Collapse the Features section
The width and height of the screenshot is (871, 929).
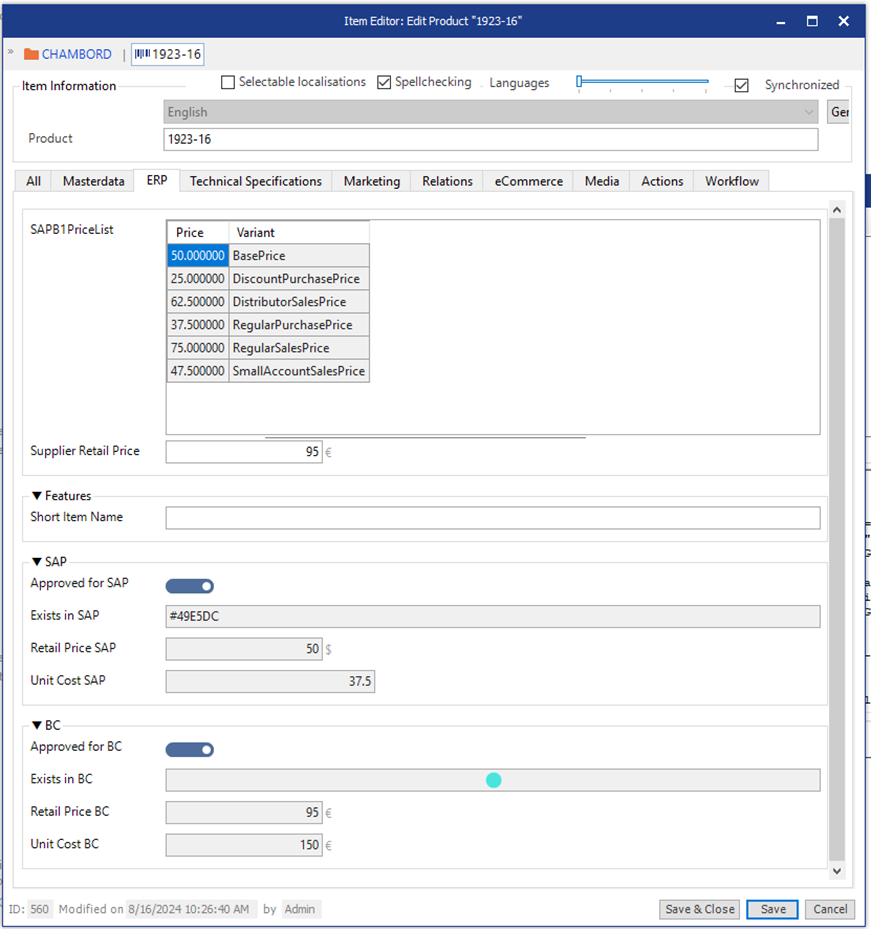click(x=37, y=496)
